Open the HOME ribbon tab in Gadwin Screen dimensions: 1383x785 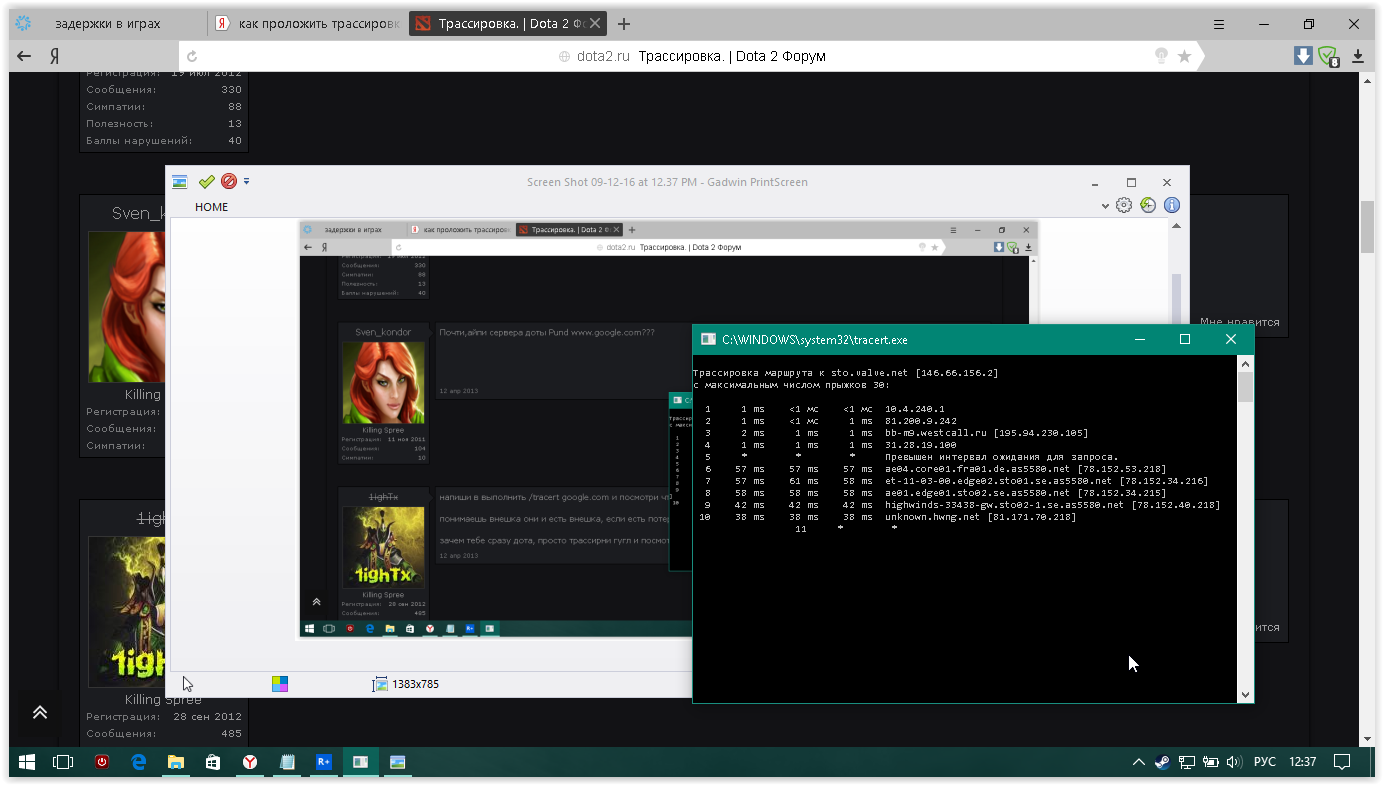click(x=212, y=207)
